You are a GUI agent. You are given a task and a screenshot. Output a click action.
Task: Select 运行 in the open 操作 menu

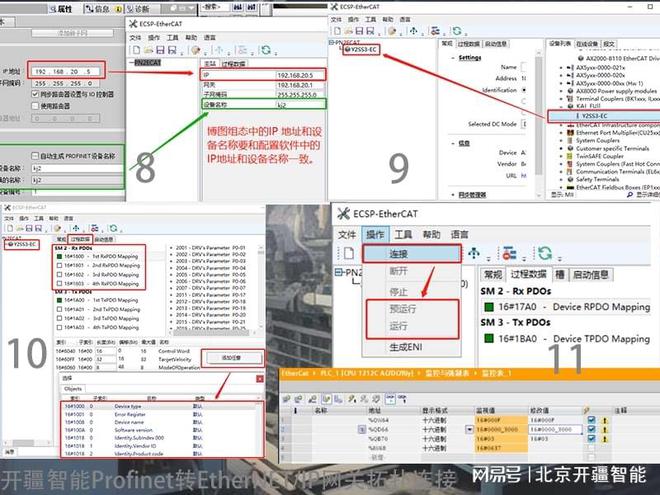[x=412, y=326]
